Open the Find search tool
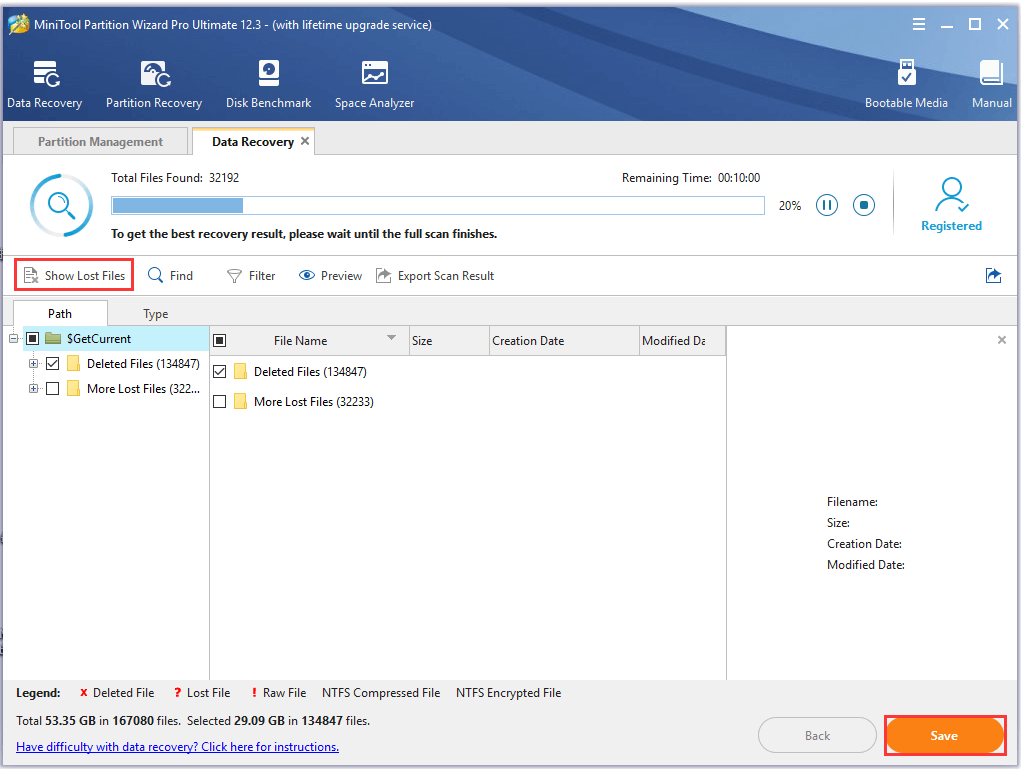Image resolution: width=1021 pixels, height=769 pixels. (171, 275)
